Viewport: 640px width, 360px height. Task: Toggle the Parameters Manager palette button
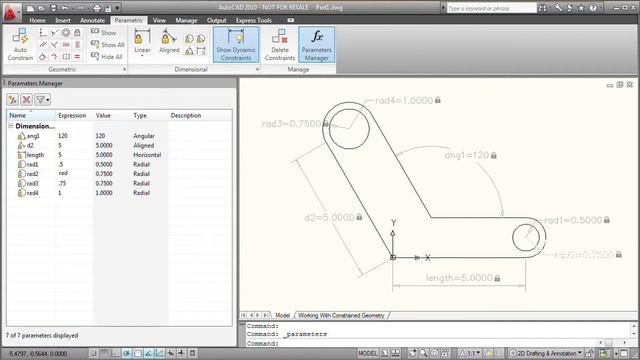(316, 44)
